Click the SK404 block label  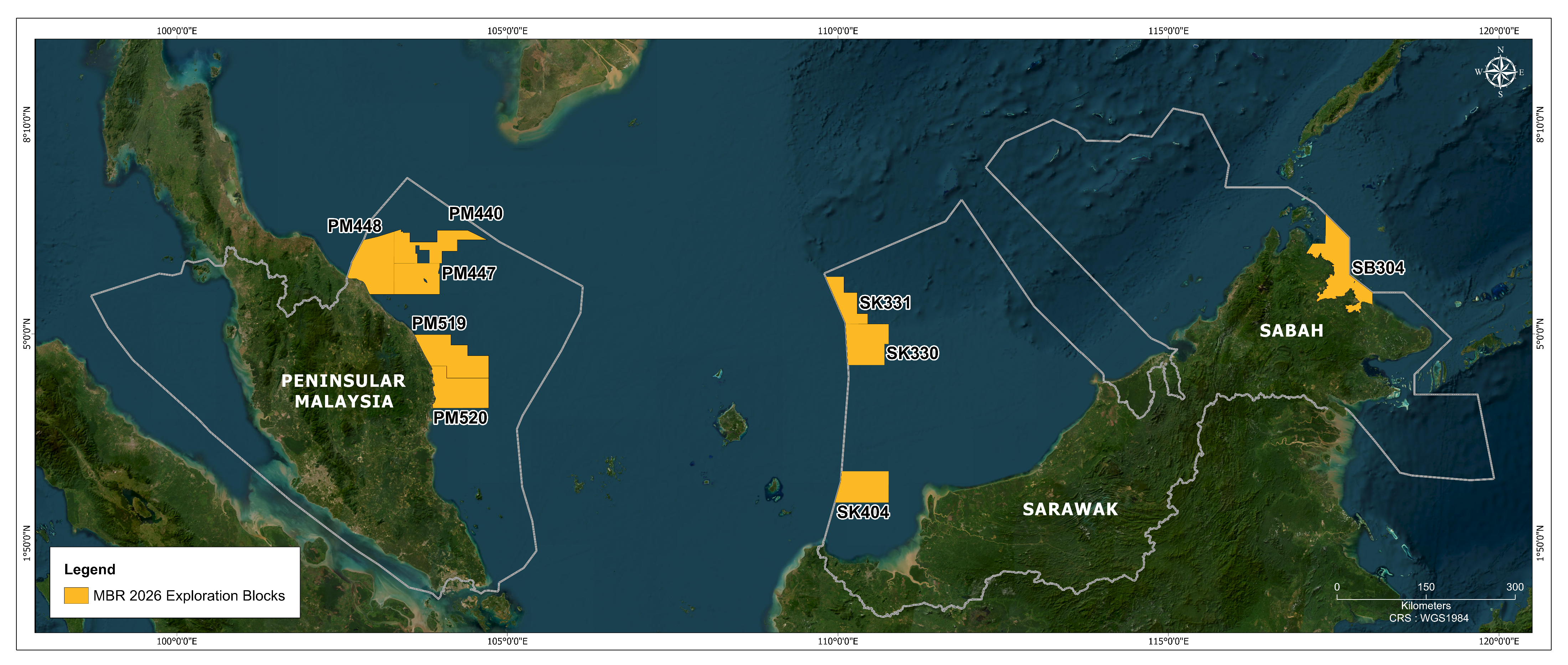click(x=862, y=512)
